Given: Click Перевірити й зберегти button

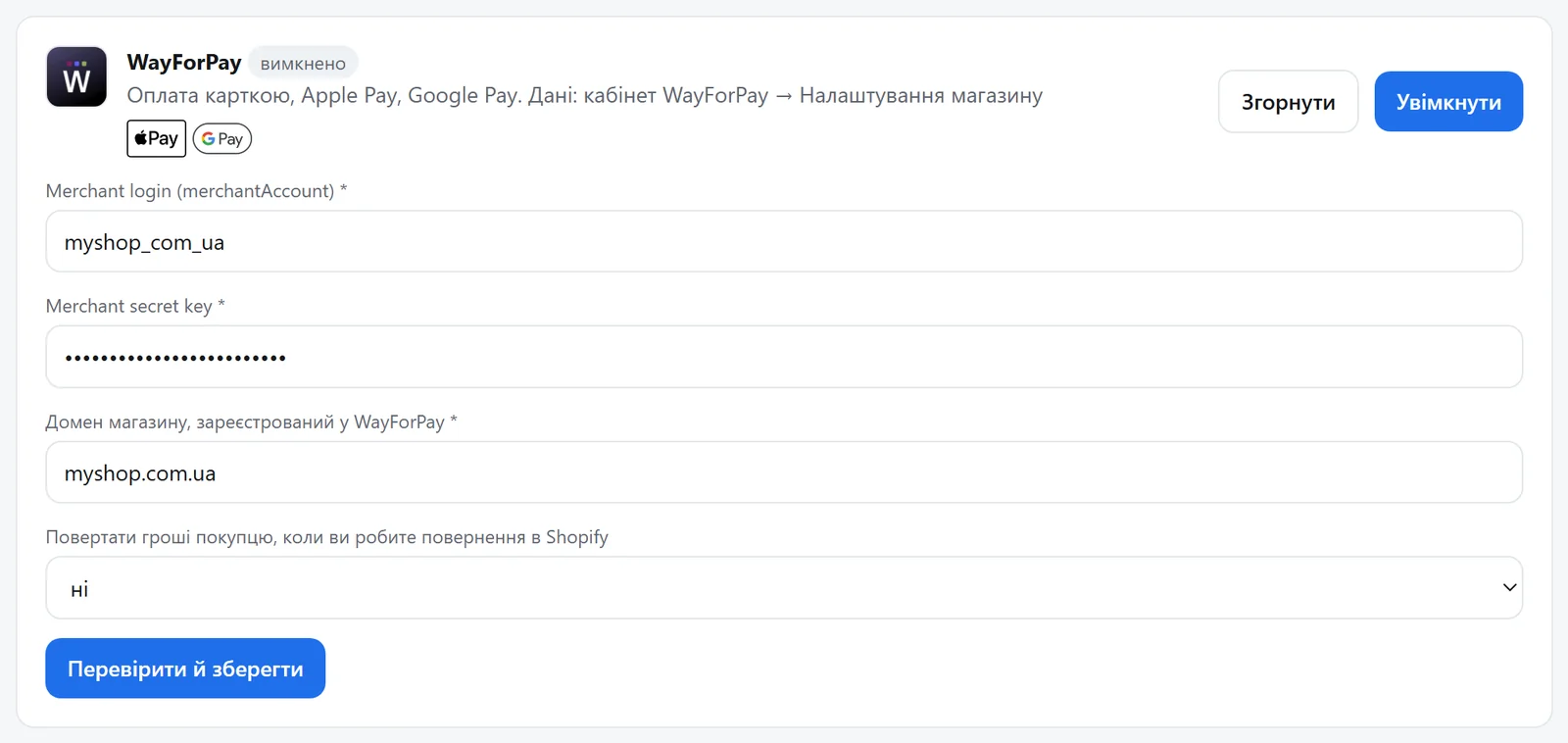Looking at the screenshot, I should coord(185,669).
